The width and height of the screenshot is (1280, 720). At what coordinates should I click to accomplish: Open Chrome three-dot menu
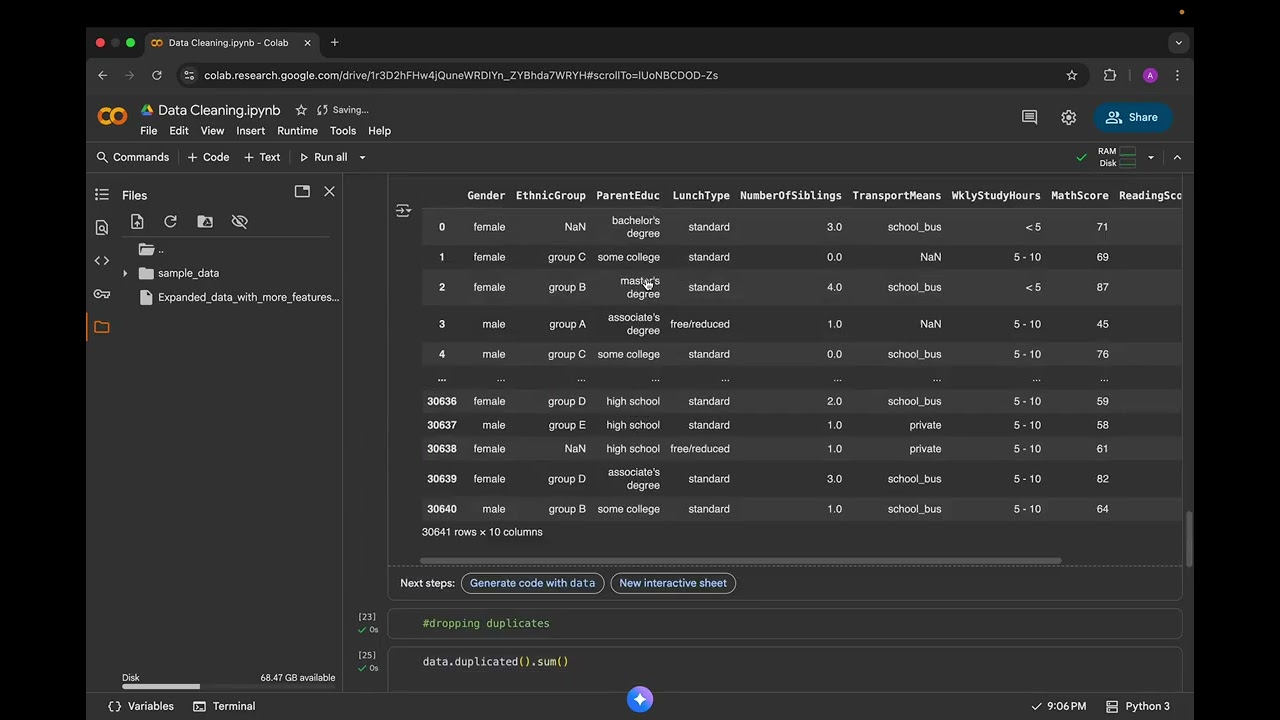[x=1177, y=75]
